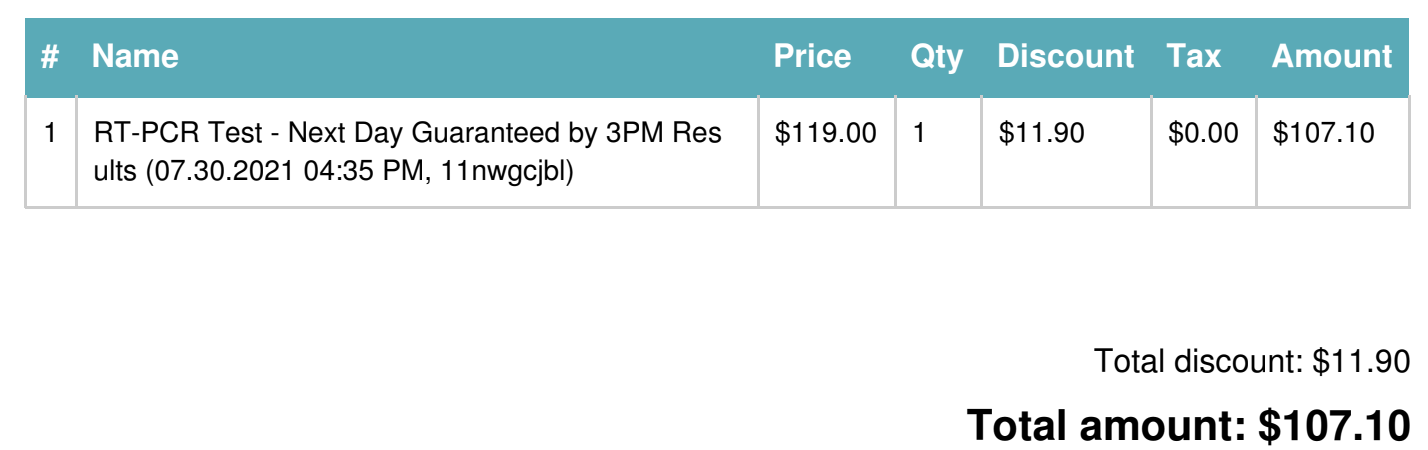Select the Amount column header
The height and width of the screenshot is (450, 1428).
pyautogui.click(x=1332, y=56)
